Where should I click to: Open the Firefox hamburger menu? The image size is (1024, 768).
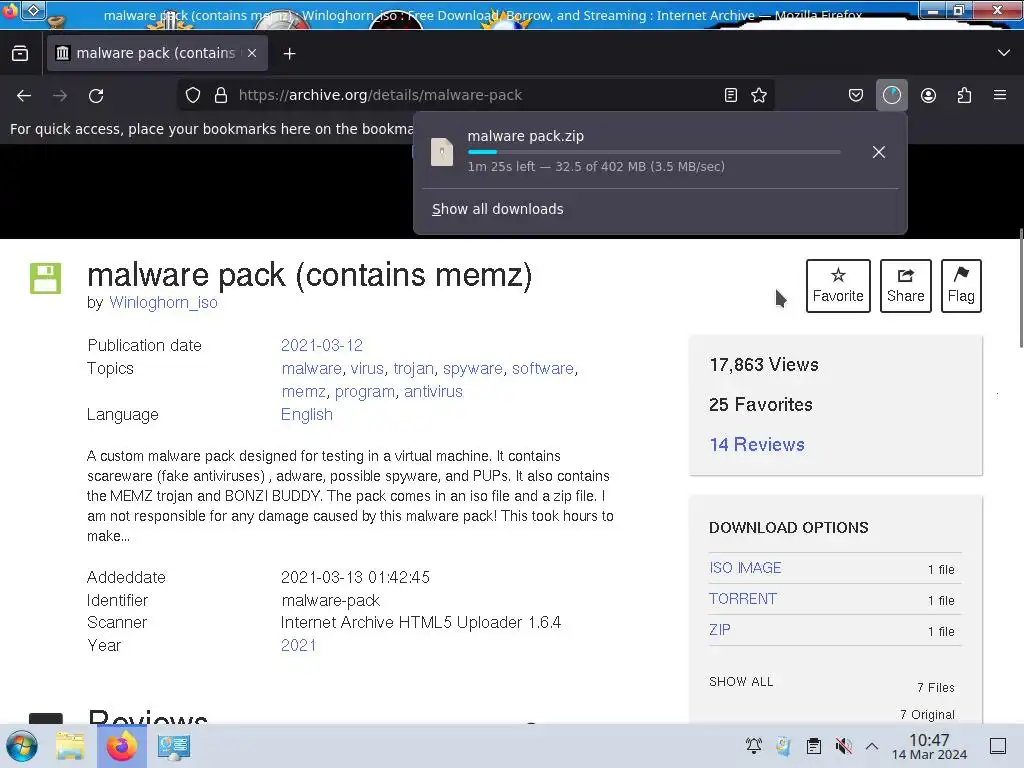click(1000, 95)
